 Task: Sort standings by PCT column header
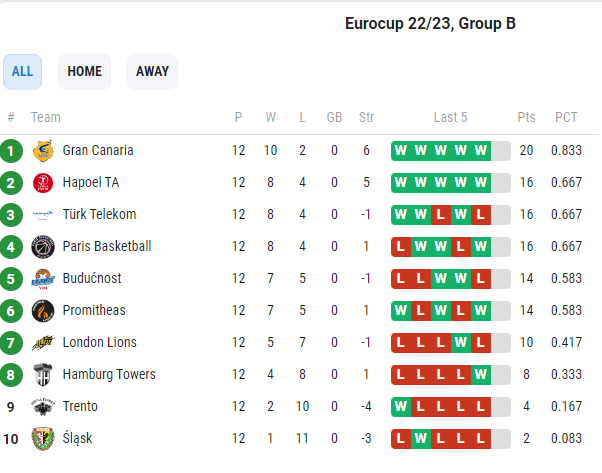(x=566, y=117)
